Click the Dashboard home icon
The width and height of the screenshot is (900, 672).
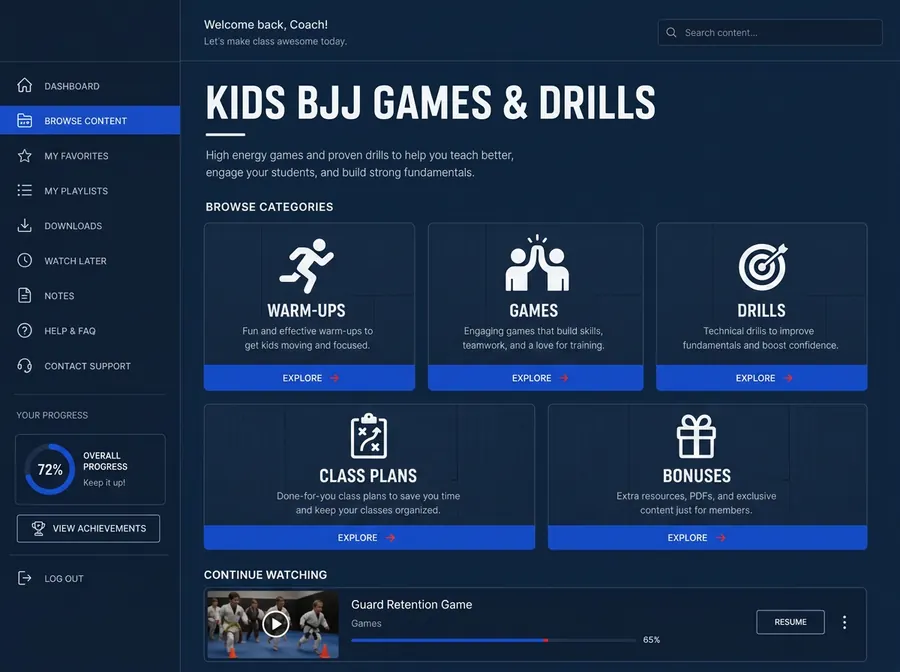[x=25, y=85]
